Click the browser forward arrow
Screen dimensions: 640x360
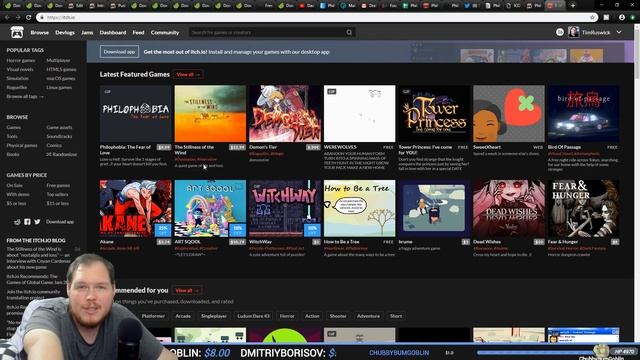[18, 18]
